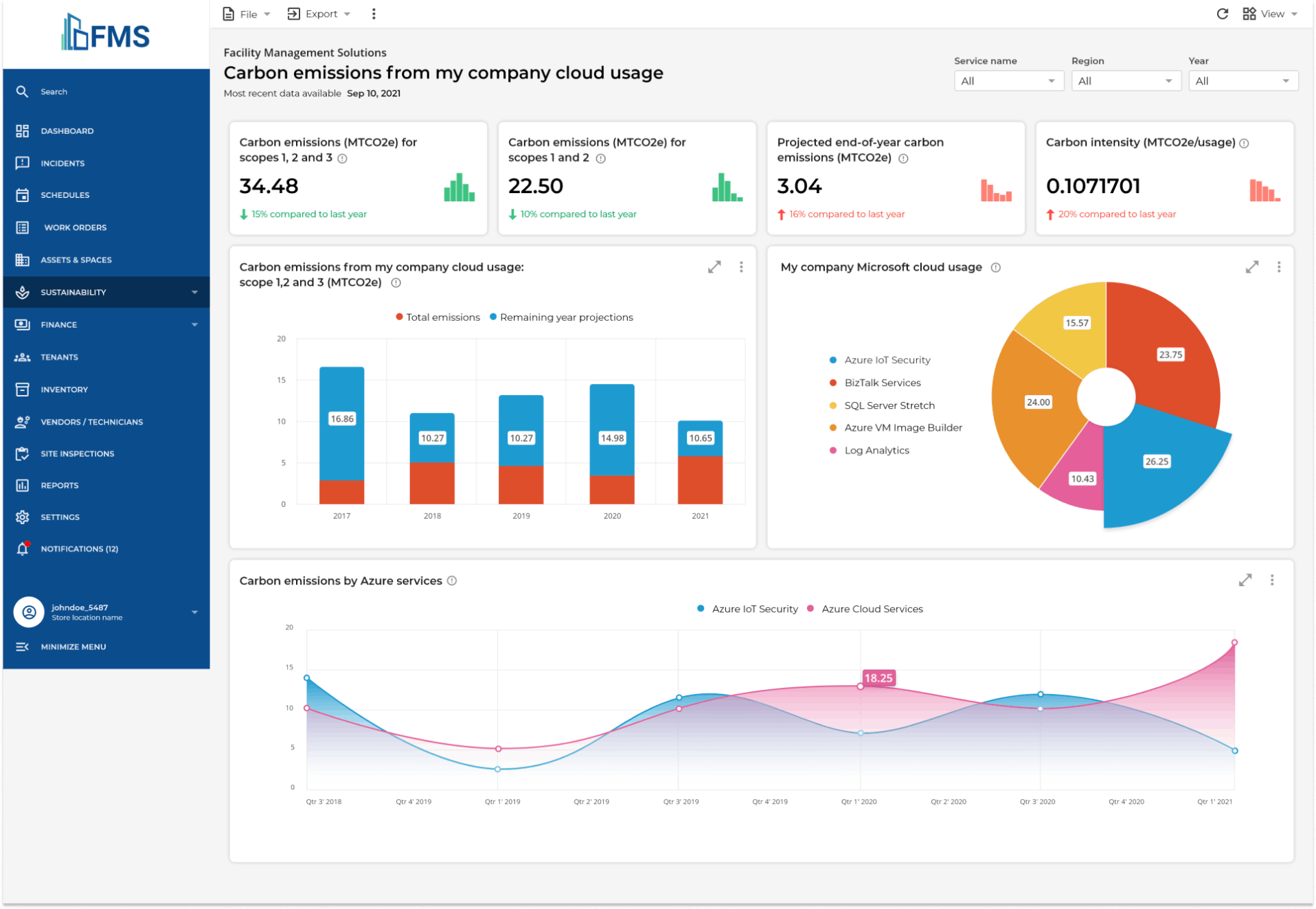Image resolution: width=1316 pixels, height=909 pixels.
Task: Expand the Carbon emissions by Azure services chart
Action: [1245, 580]
